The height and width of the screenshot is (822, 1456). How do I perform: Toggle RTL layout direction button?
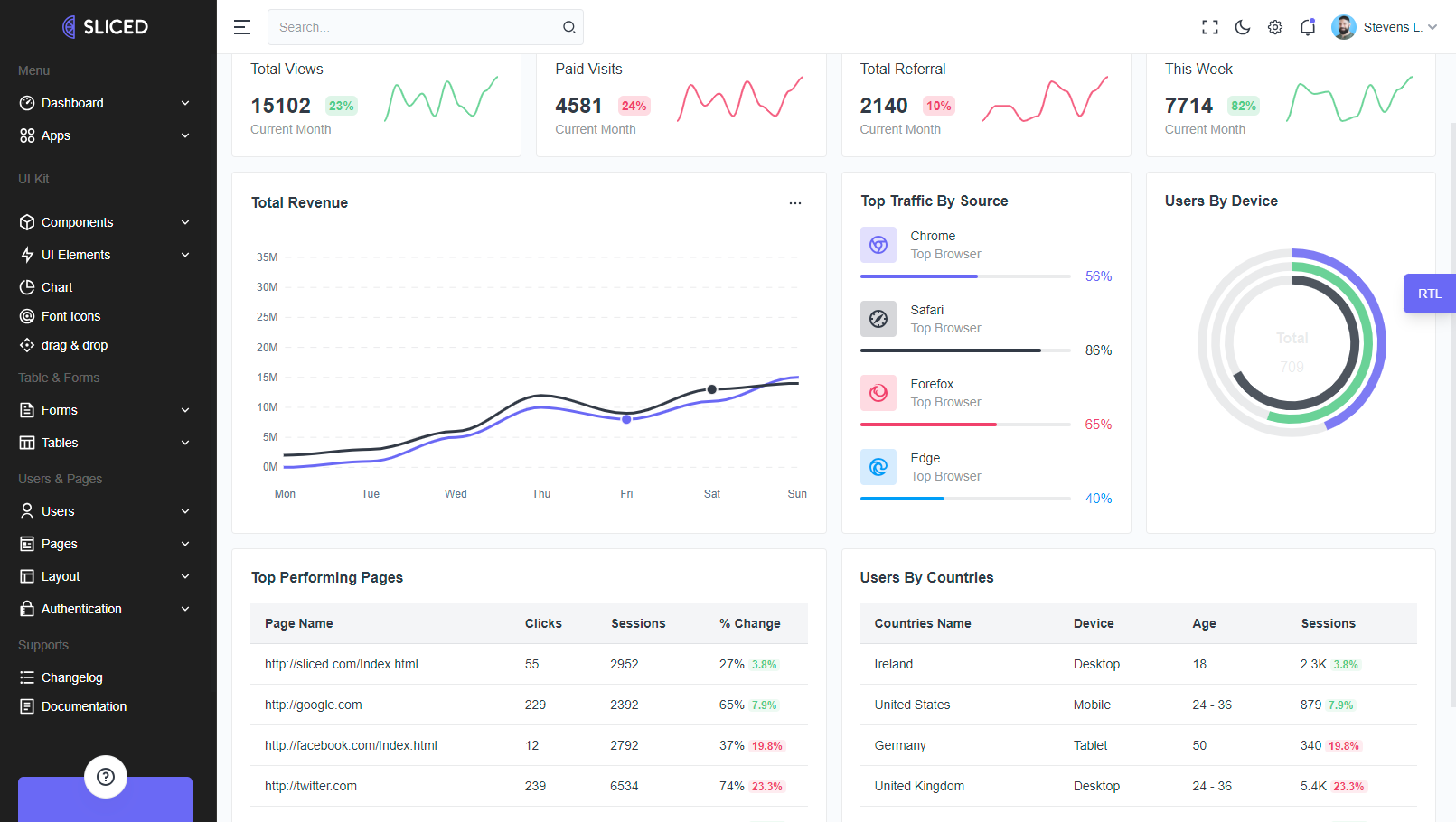click(1429, 294)
